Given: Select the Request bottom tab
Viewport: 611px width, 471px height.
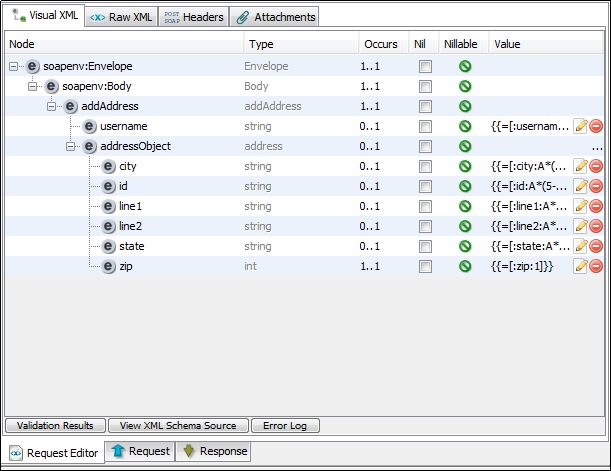Looking at the screenshot, I should coord(140,451).
